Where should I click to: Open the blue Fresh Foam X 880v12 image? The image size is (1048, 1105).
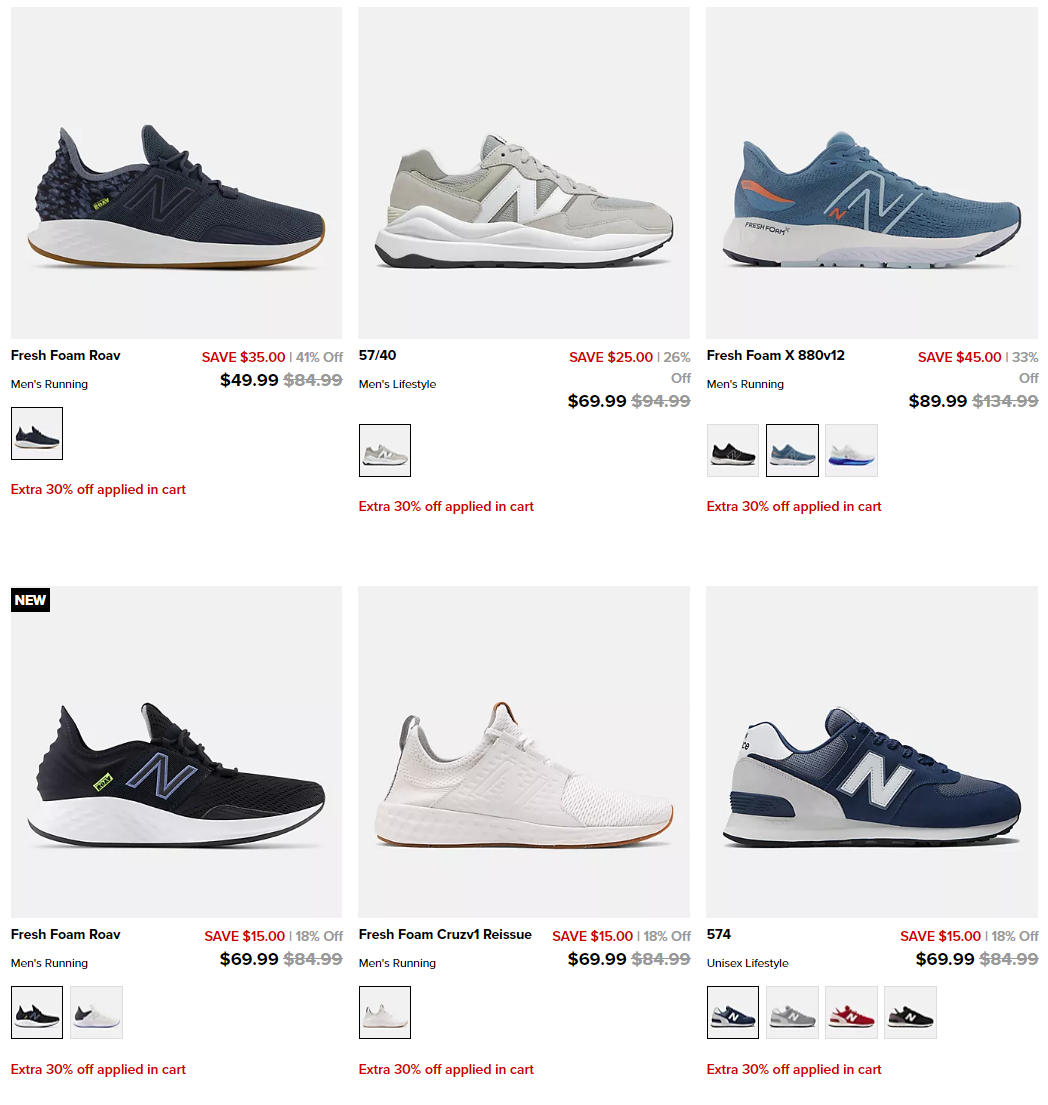click(872, 173)
